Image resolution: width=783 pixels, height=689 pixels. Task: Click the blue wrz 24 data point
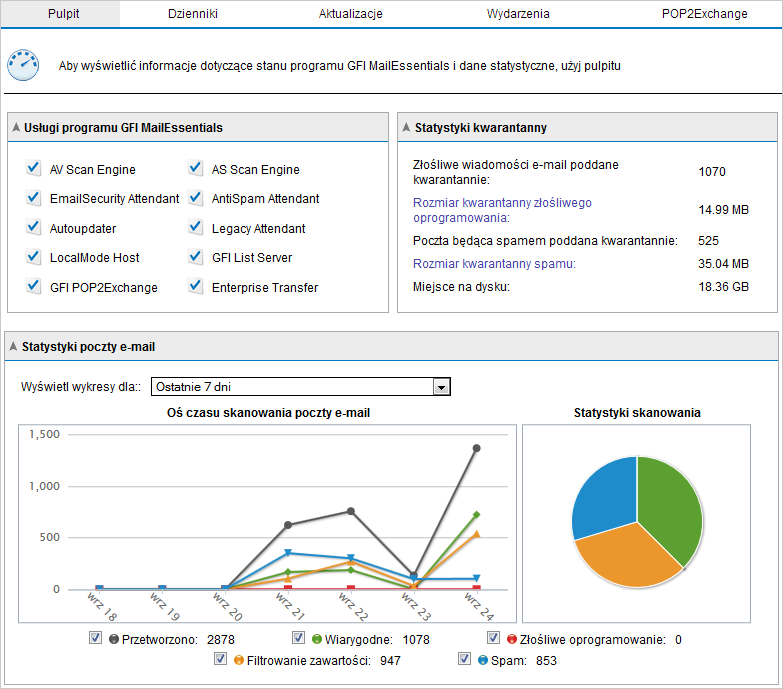(476, 578)
